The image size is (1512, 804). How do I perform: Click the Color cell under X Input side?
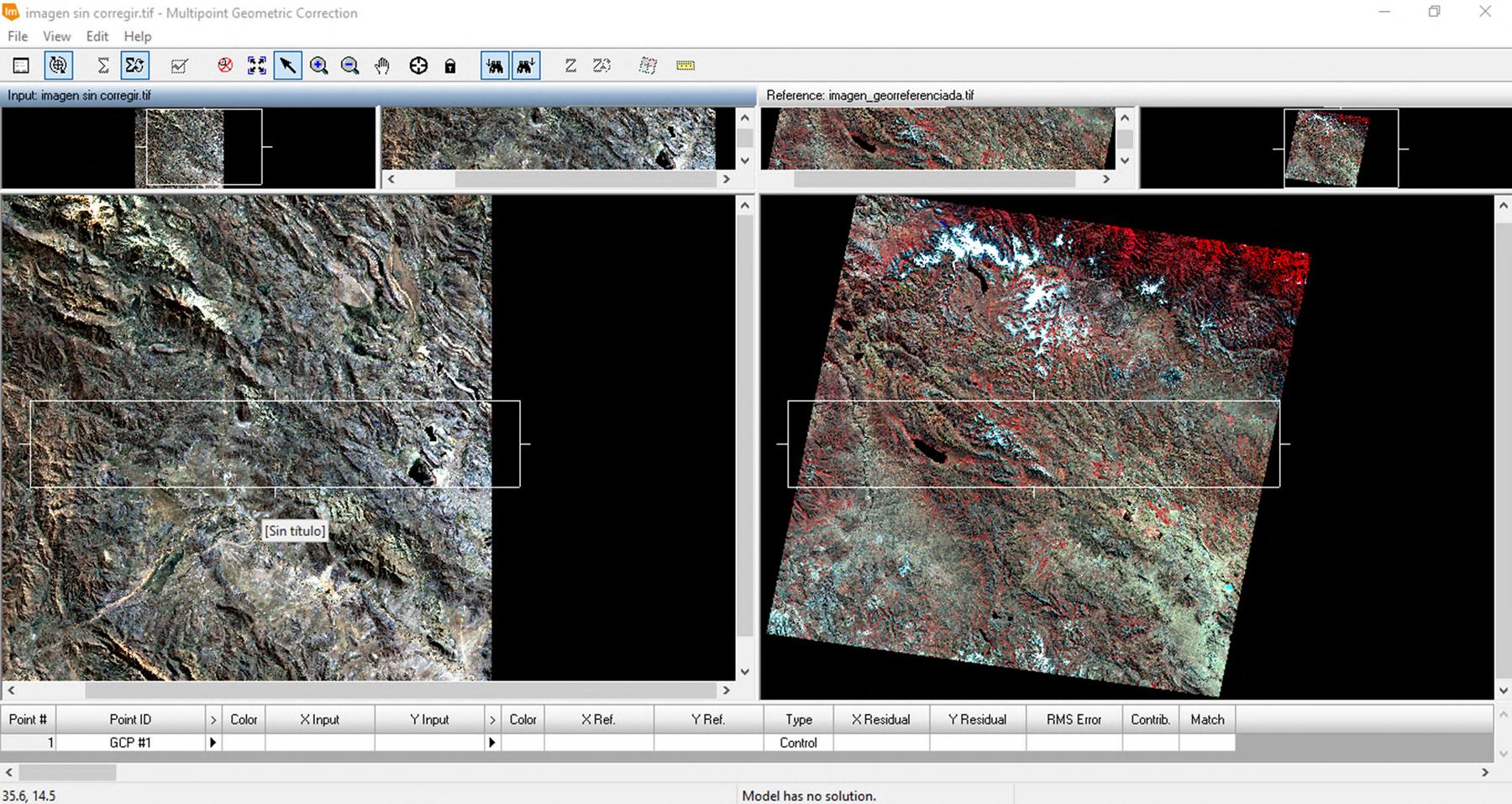pyautogui.click(x=244, y=743)
